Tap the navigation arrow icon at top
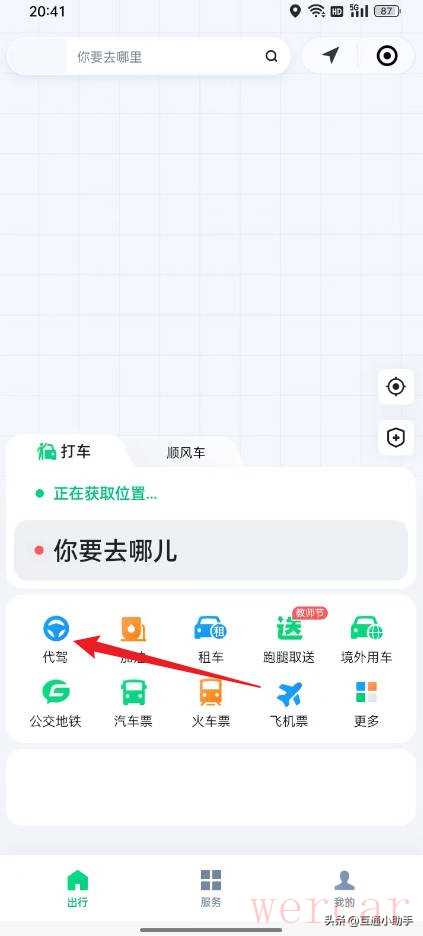This screenshot has width=423, height=936. (x=330, y=56)
